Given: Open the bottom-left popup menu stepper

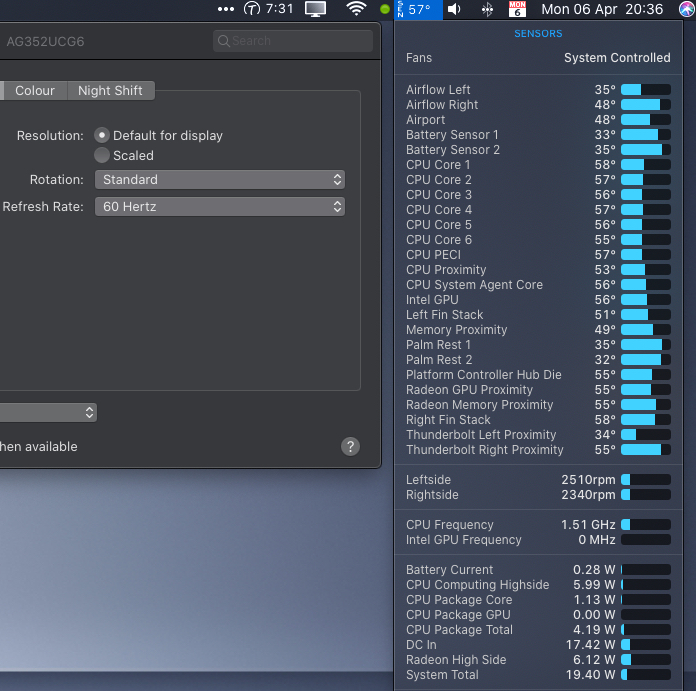Looking at the screenshot, I should click(89, 412).
